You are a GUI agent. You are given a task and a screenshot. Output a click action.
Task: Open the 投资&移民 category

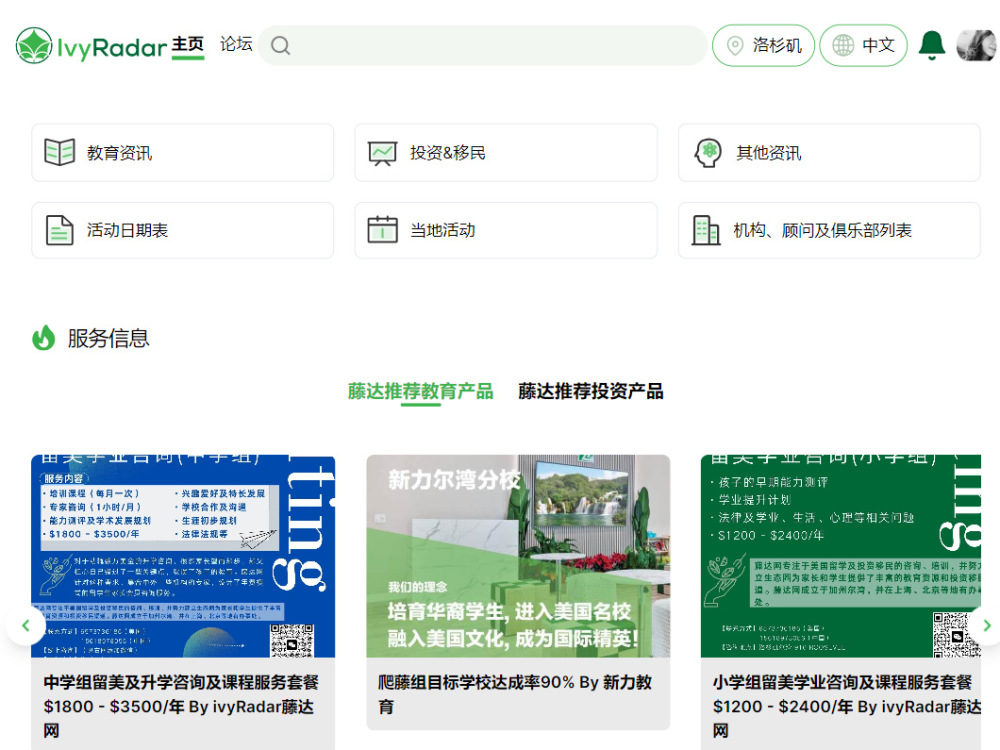[x=506, y=152]
